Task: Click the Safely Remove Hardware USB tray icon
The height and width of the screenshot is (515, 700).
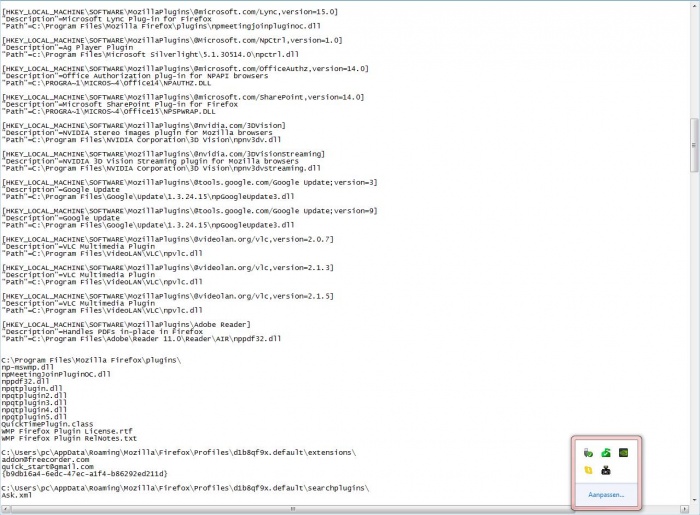Action: [588, 453]
